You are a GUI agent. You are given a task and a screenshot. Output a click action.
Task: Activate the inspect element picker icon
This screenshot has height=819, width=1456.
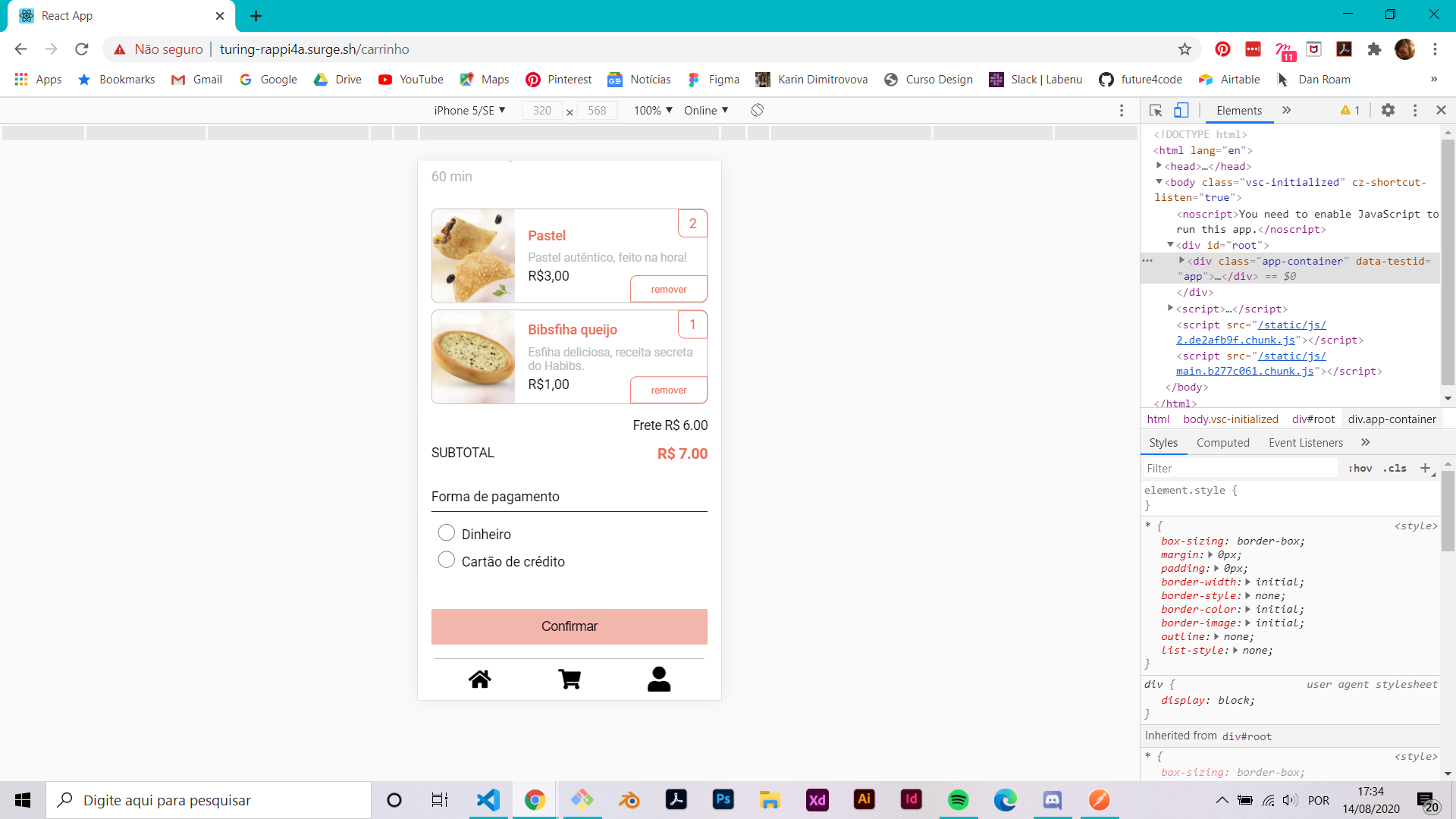[x=1156, y=111]
